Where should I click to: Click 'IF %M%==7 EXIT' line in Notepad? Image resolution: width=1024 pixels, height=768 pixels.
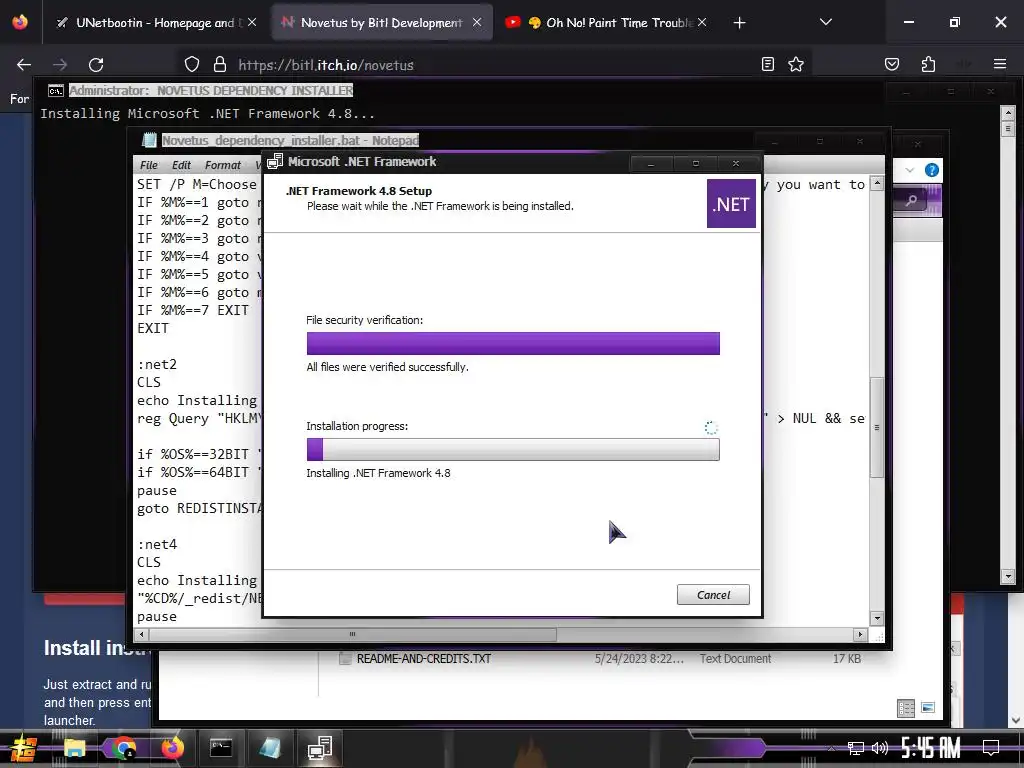coord(193,310)
